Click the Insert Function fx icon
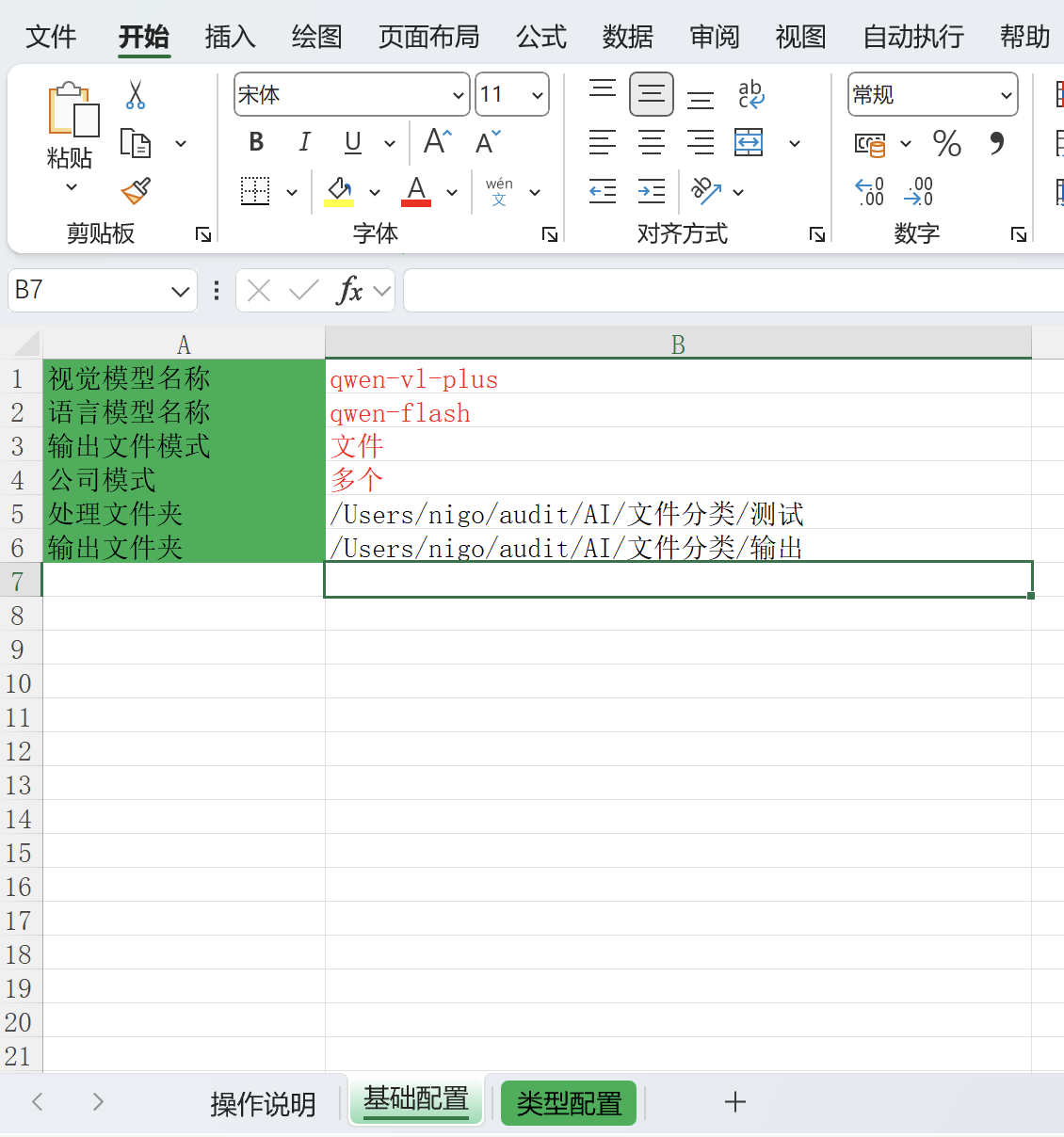The height and width of the screenshot is (1137, 1064). click(x=349, y=291)
